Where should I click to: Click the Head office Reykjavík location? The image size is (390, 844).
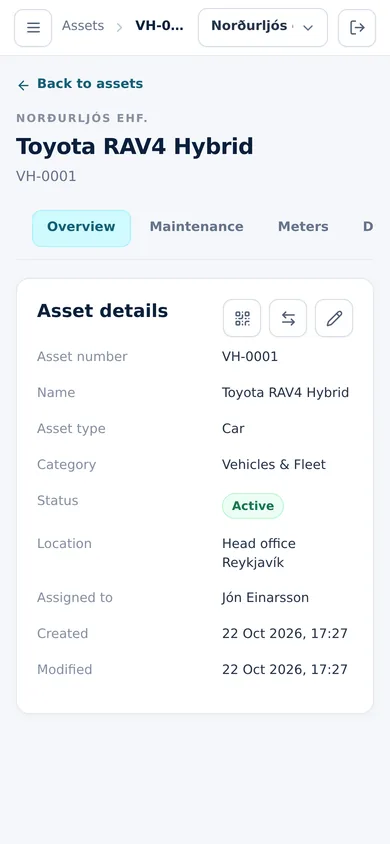tap(259, 553)
